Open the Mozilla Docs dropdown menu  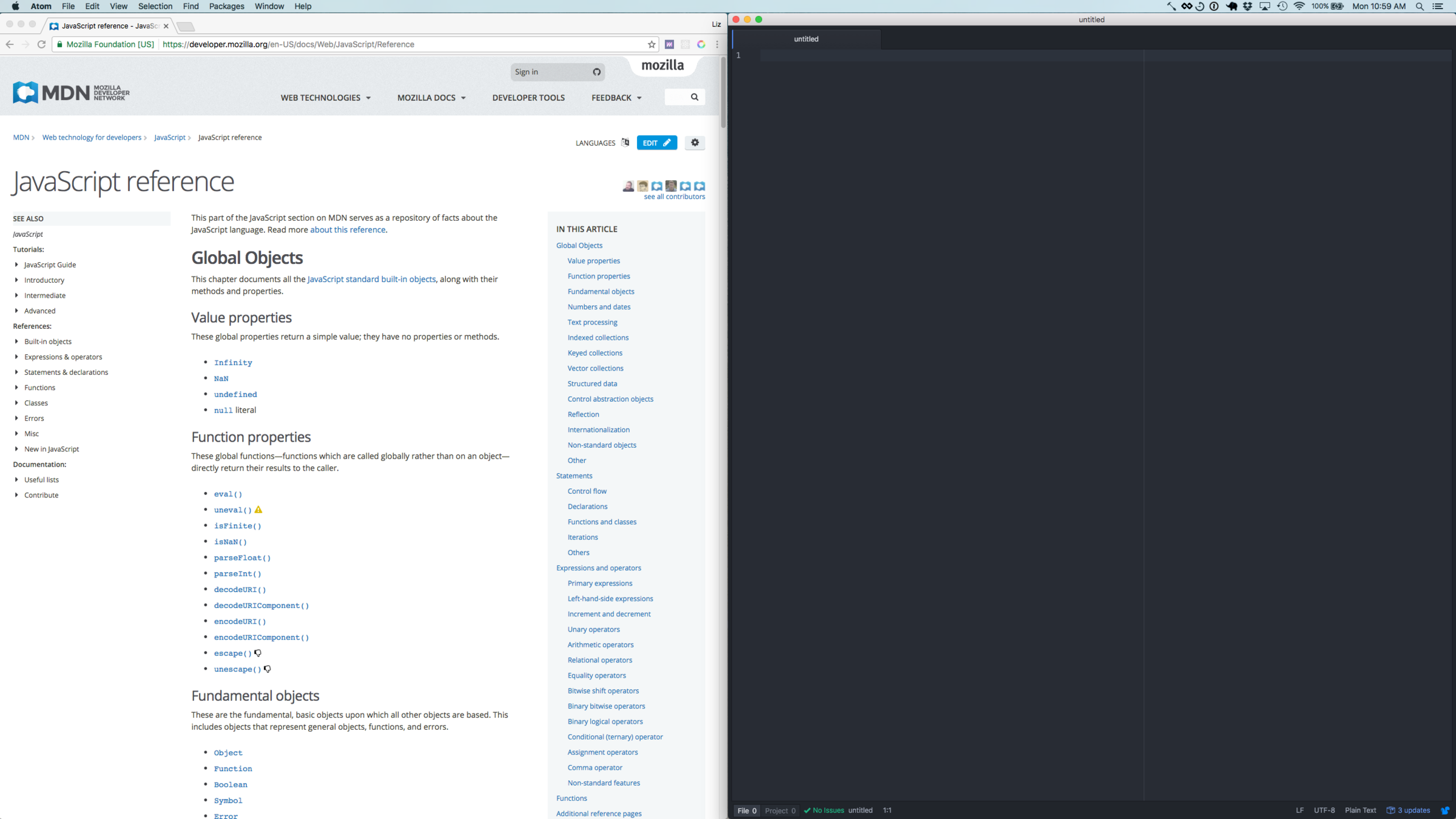point(431,98)
